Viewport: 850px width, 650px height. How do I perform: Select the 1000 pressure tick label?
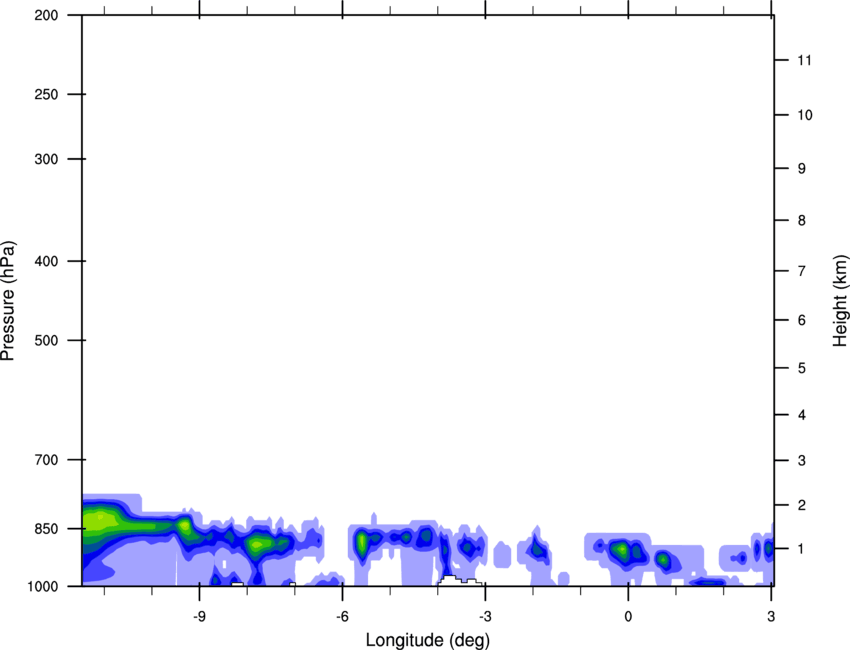pyautogui.click(x=42, y=586)
